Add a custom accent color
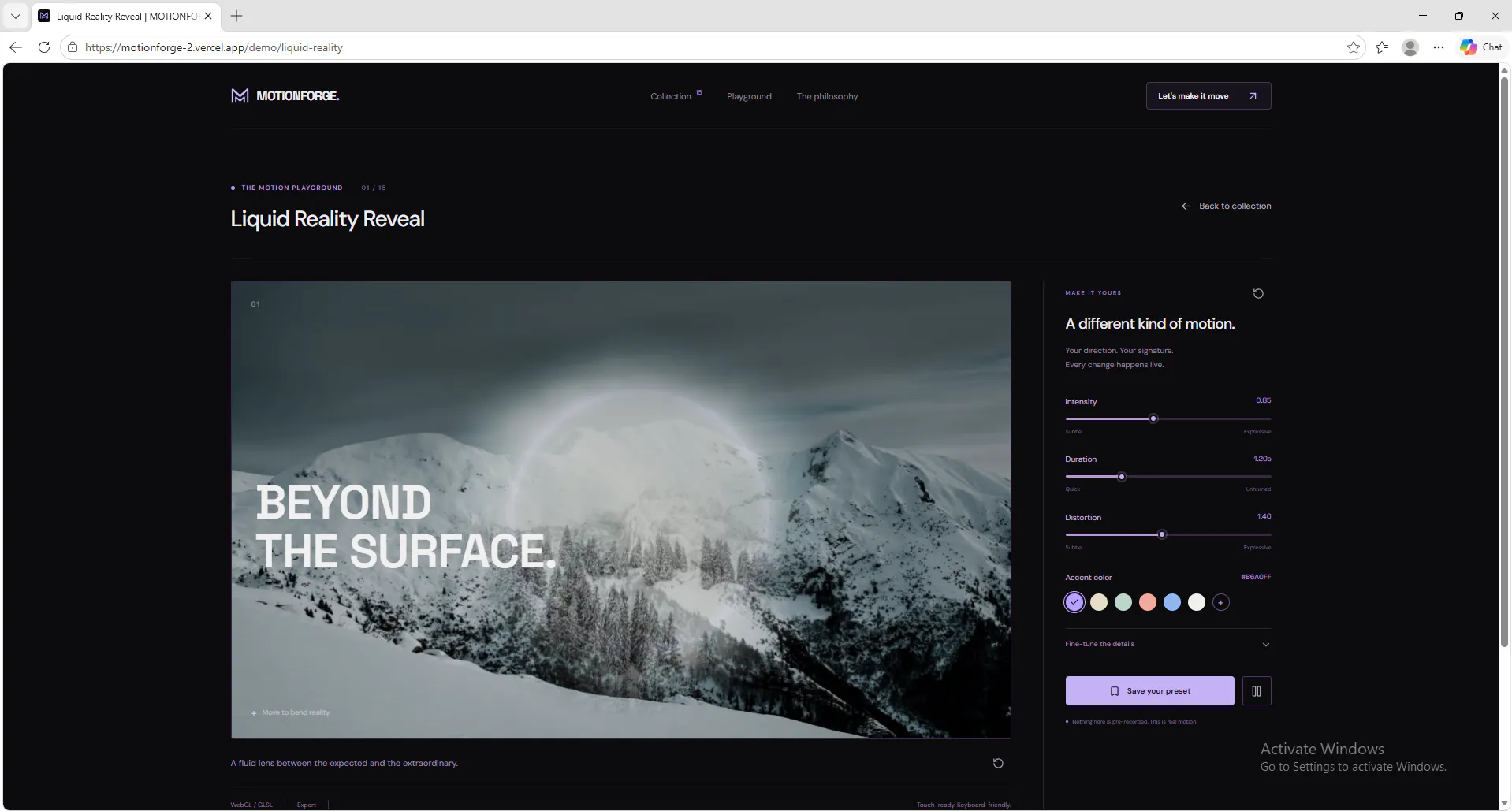This screenshot has height=811, width=1512. point(1221,602)
